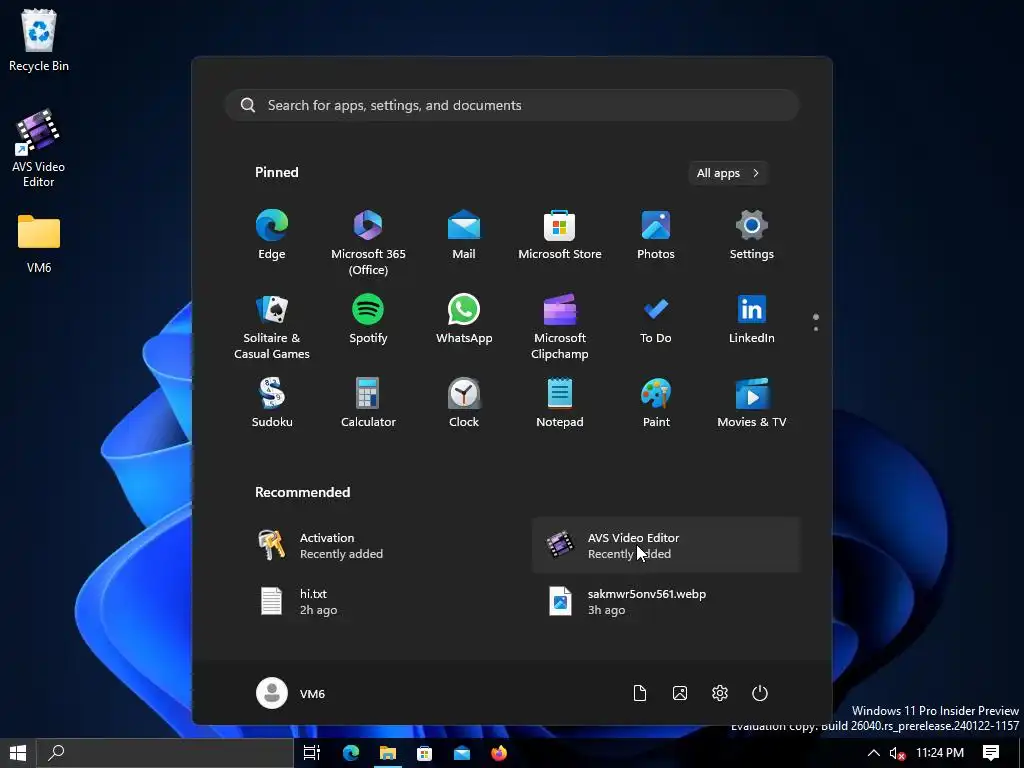Open Edge from pinned apps
Screen dimensions: 1024x768
pyautogui.click(x=272, y=235)
